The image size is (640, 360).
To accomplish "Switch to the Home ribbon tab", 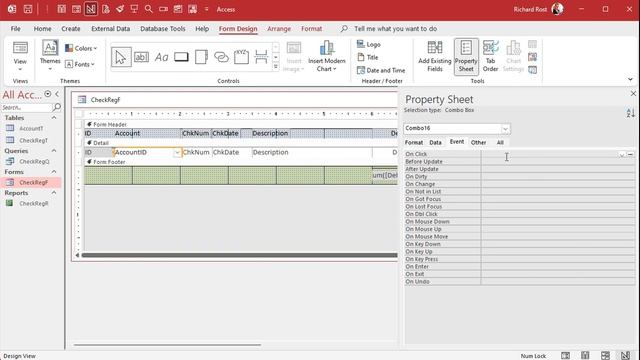I will click(x=42, y=29).
